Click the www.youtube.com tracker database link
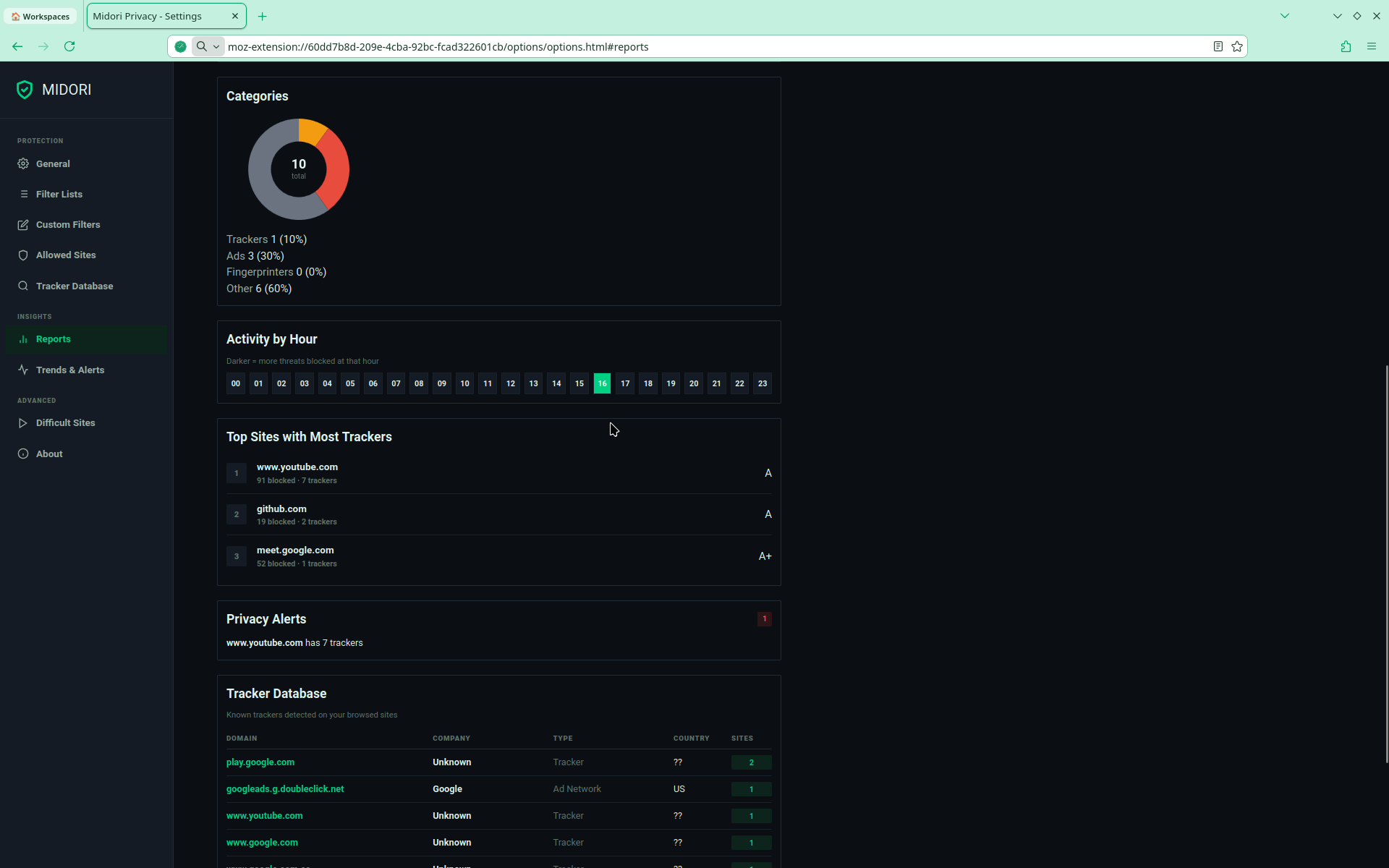 tap(265, 816)
